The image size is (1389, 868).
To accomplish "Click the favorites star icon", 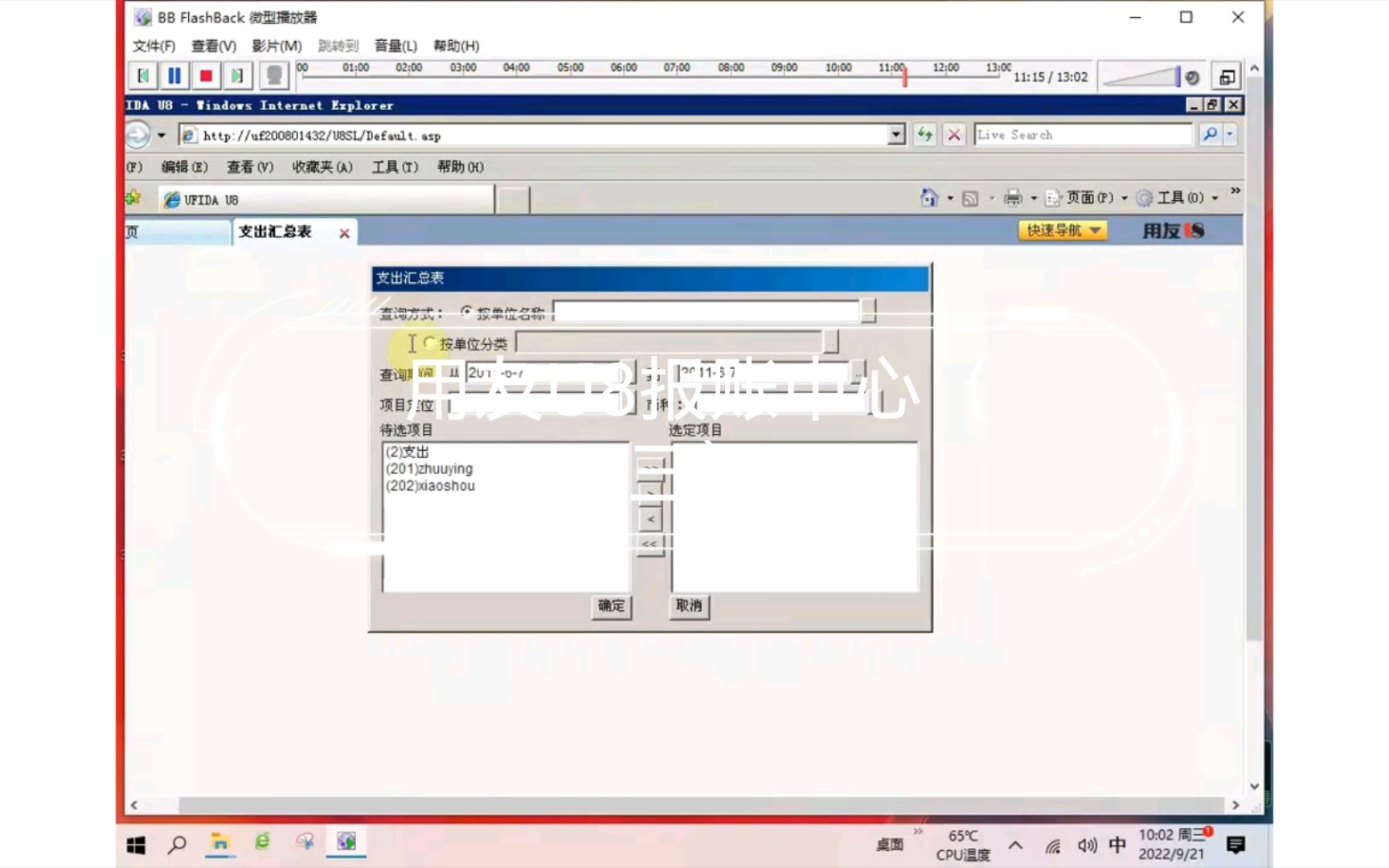I will click(x=133, y=198).
